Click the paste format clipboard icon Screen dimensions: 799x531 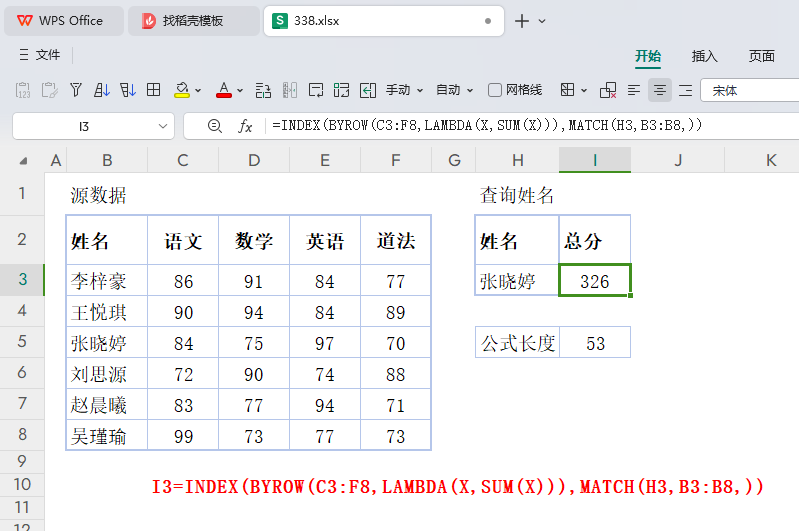49,90
